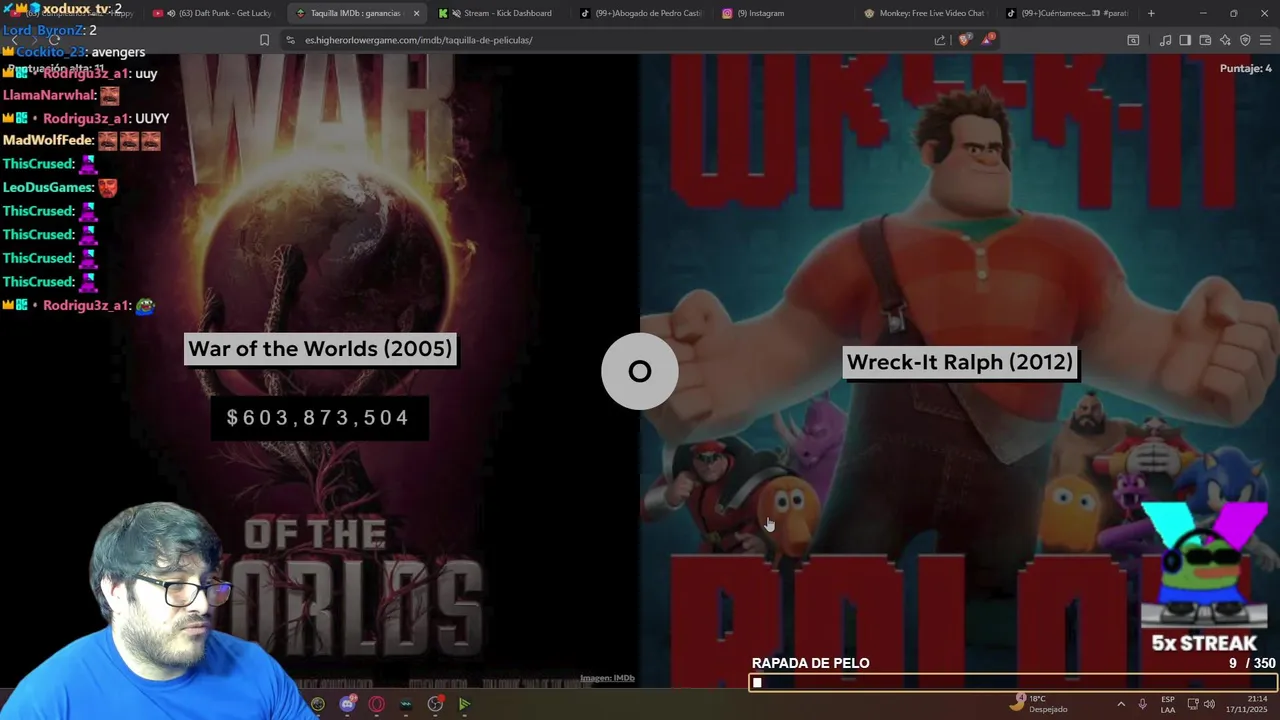The image size is (1280, 720).
Task: Mute the Daft Punk tab audio icon
Action: coord(171,13)
